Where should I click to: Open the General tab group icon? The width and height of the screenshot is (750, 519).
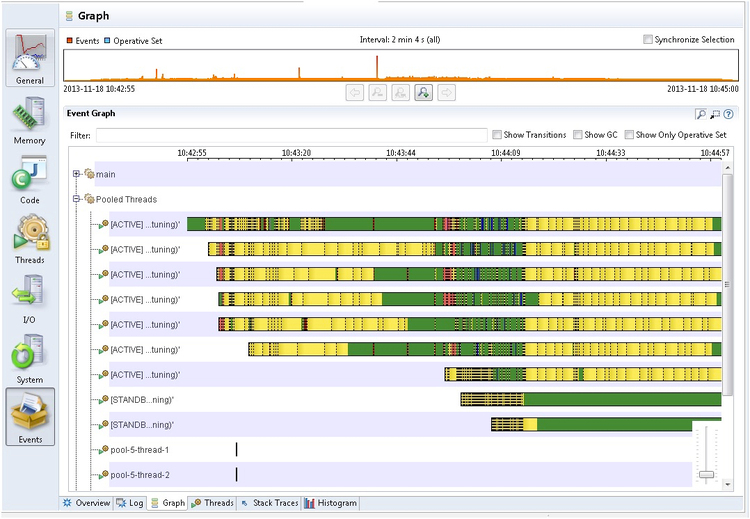point(30,57)
